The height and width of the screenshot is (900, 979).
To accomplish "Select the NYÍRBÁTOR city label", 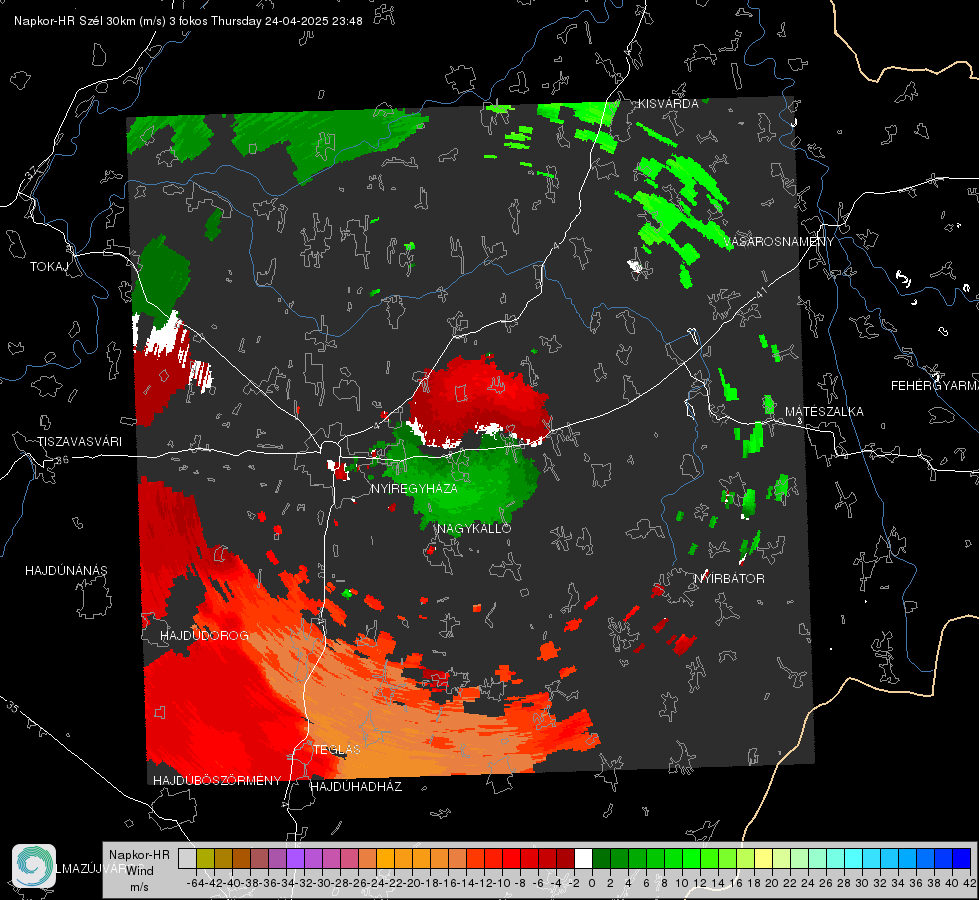I will click(x=729, y=579).
